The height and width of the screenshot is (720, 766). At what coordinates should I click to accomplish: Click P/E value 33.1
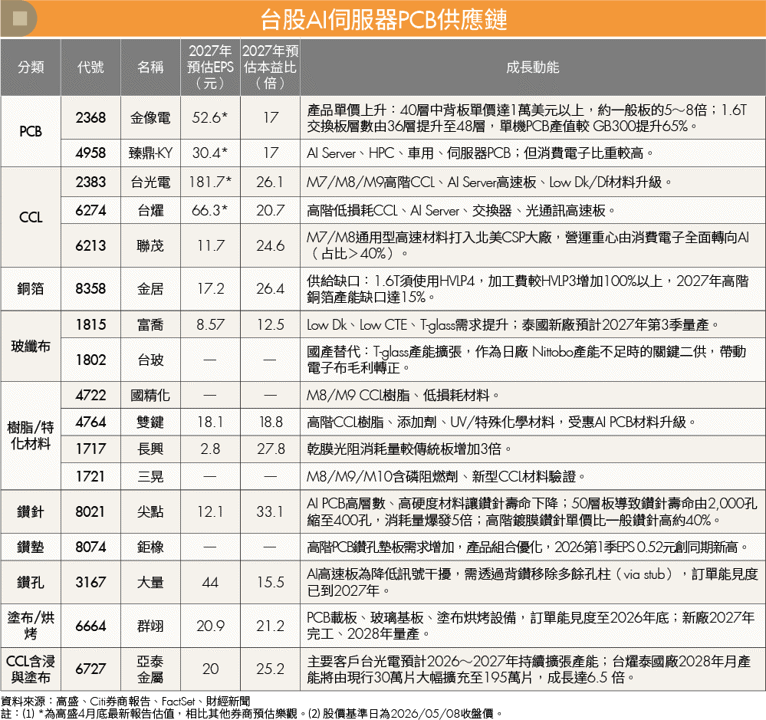coord(270,511)
